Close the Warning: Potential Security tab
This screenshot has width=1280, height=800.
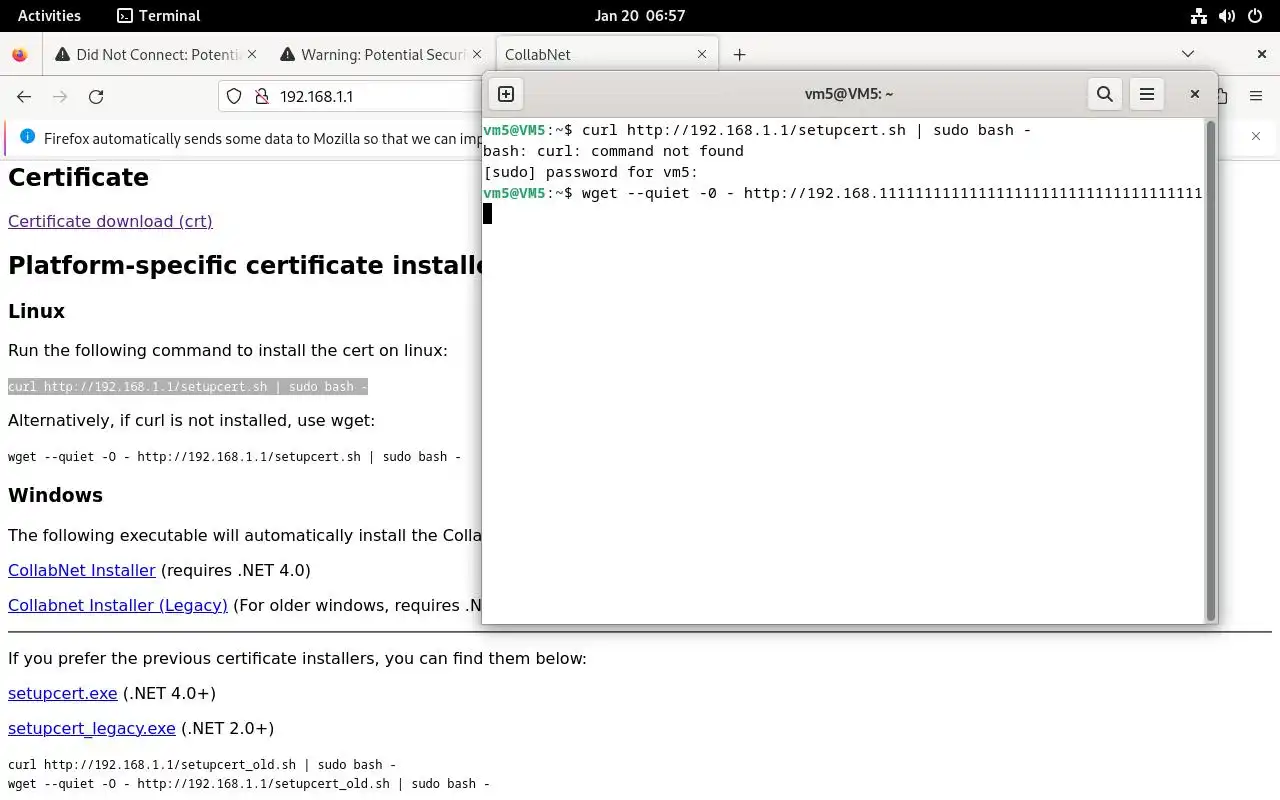[x=477, y=54]
